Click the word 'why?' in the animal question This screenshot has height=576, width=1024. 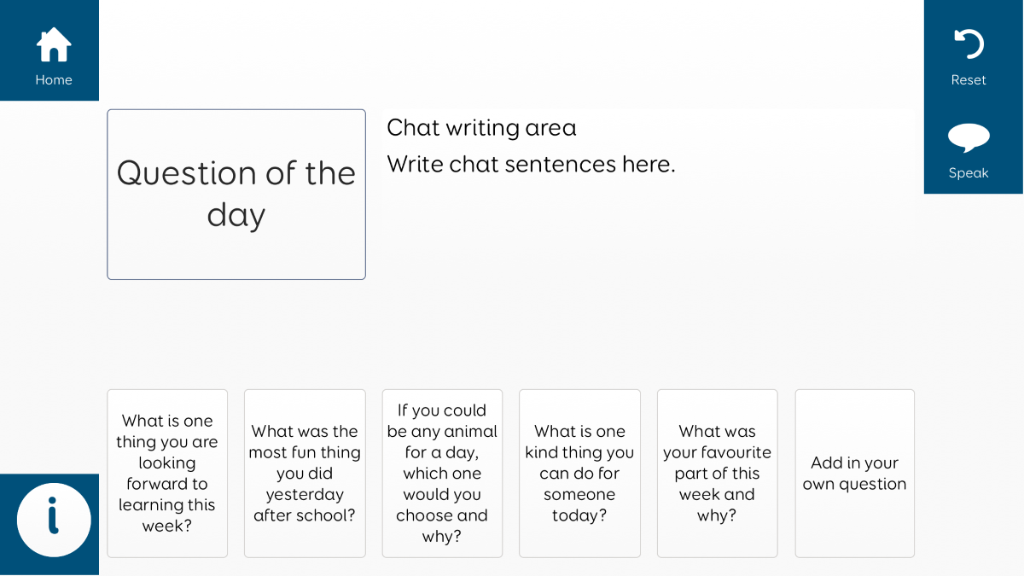pyautogui.click(x=442, y=537)
